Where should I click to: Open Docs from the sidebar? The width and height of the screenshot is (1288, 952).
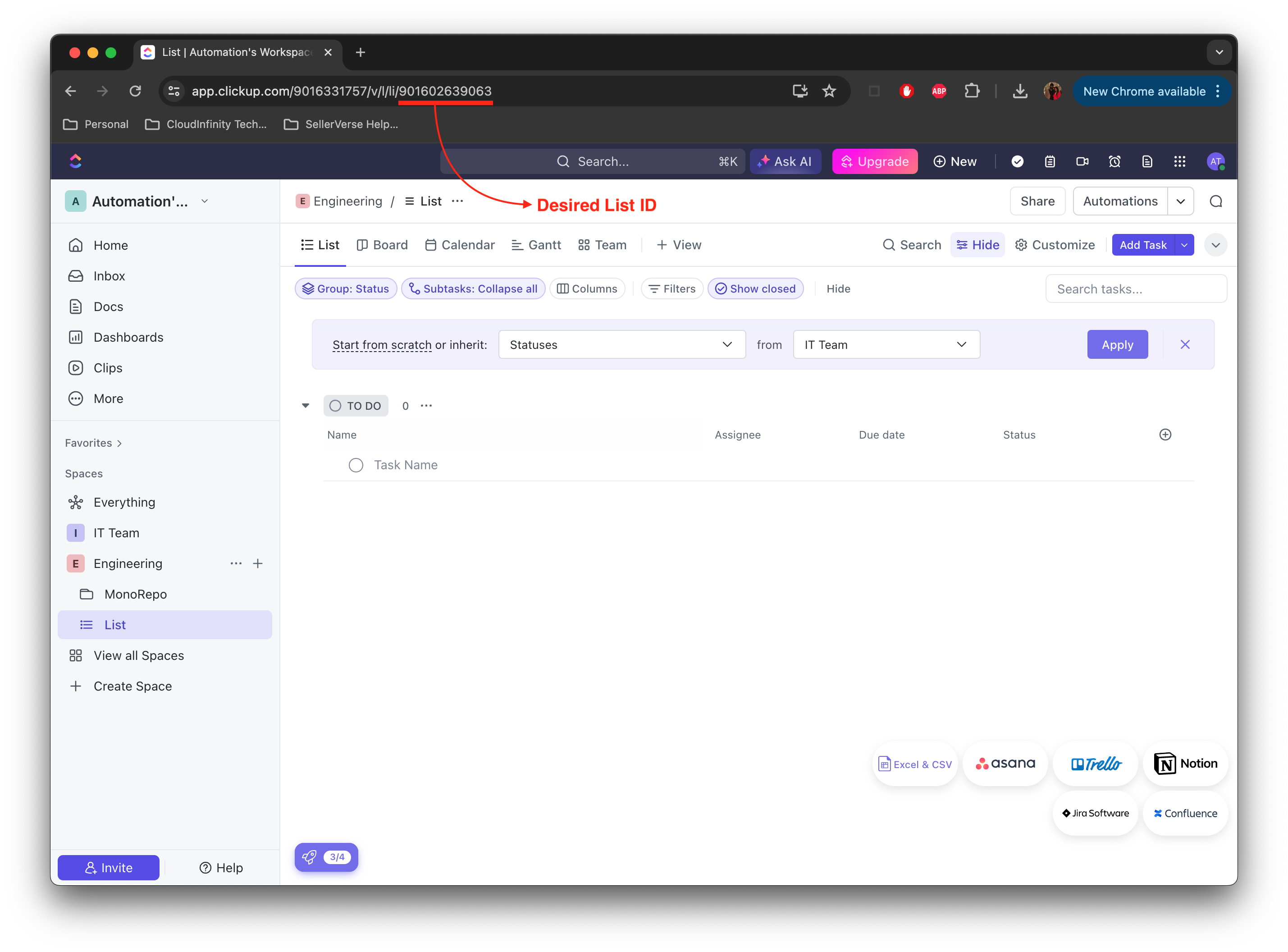tap(109, 306)
